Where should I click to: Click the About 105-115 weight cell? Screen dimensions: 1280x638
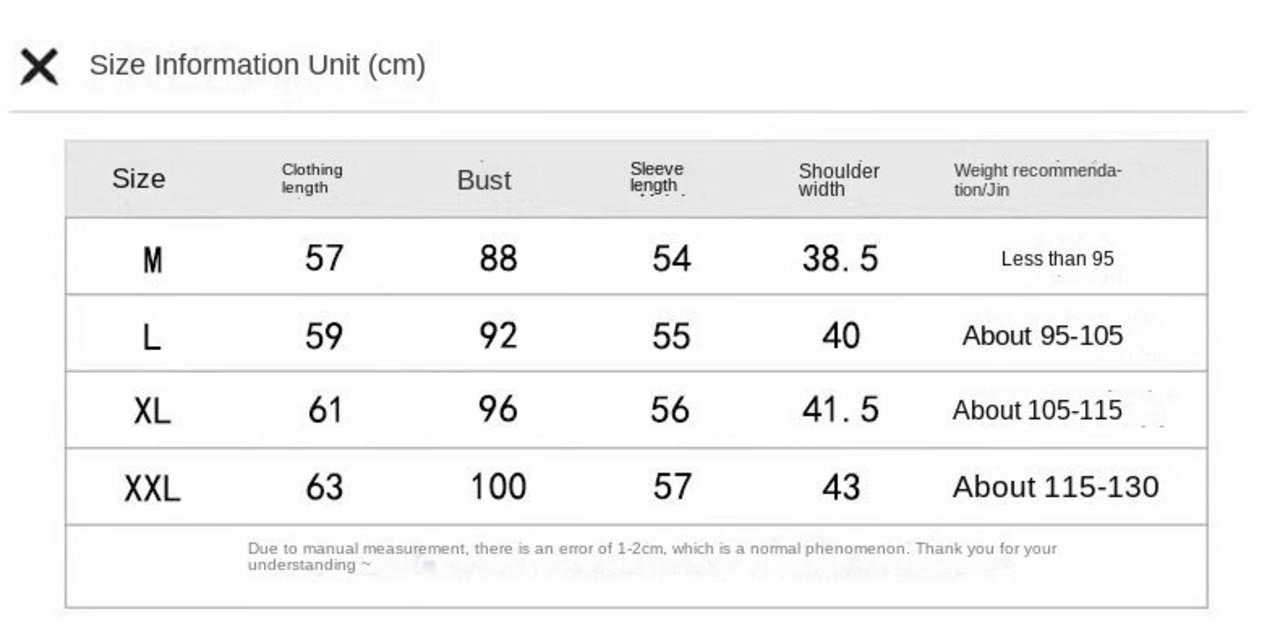pyautogui.click(x=1037, y=411)
